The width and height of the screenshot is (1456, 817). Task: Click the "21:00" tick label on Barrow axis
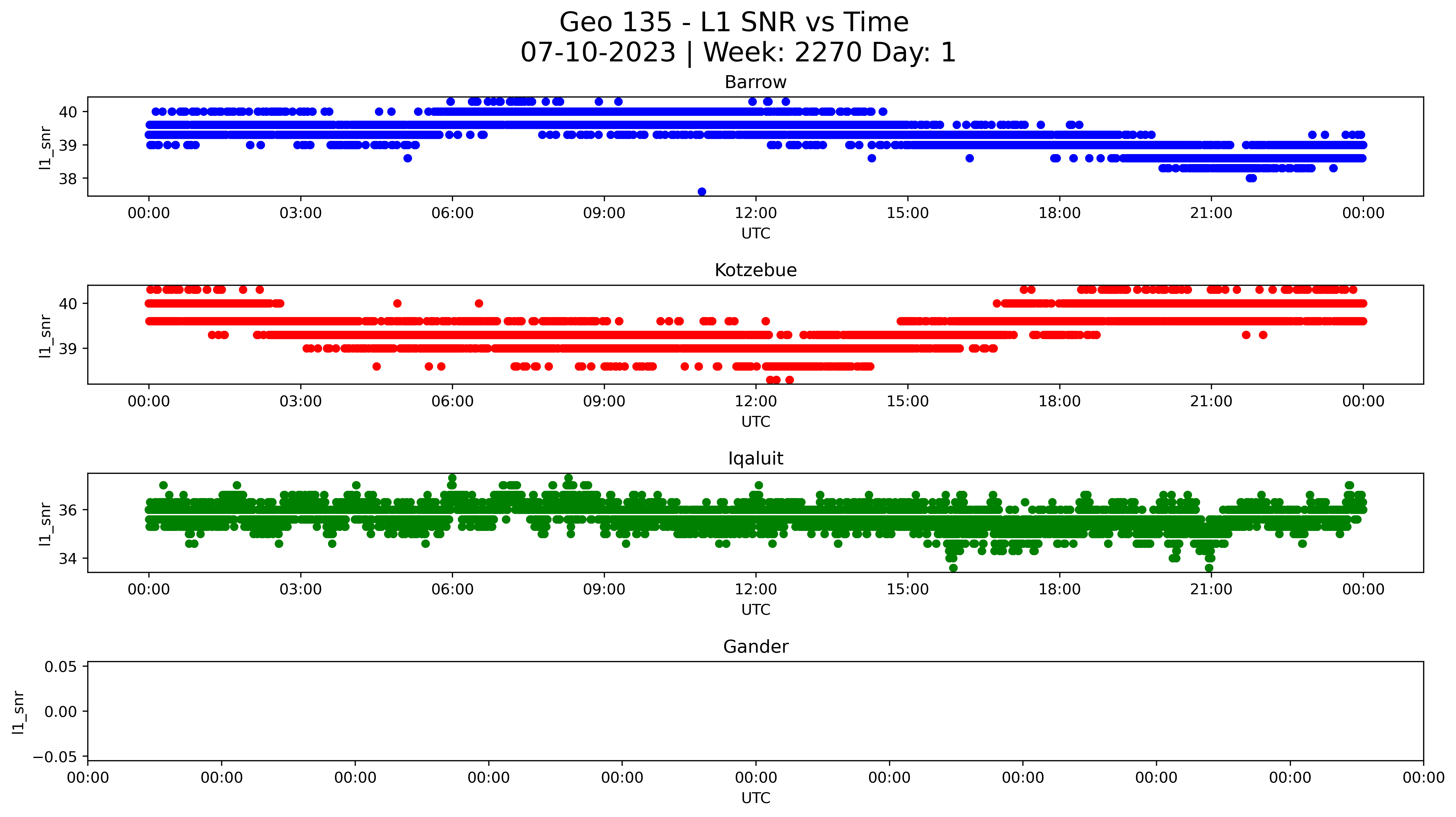pyautogui.click(x=1211, y=214)
